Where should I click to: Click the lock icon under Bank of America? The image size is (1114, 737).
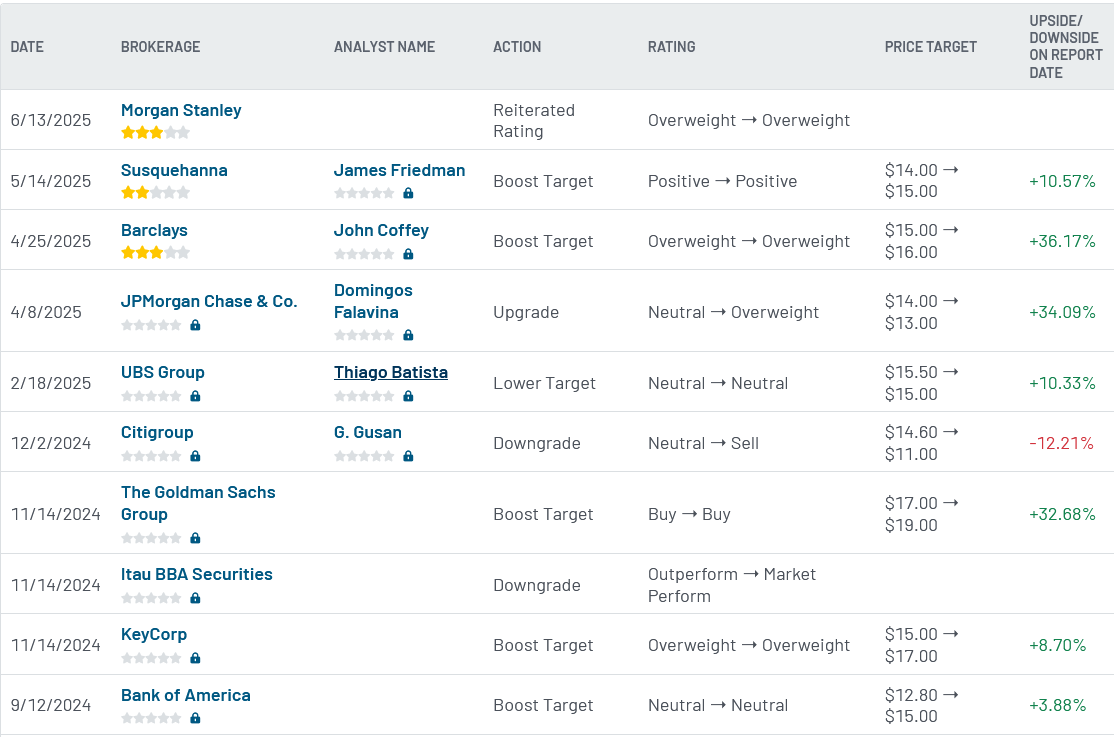pos(195,719)
